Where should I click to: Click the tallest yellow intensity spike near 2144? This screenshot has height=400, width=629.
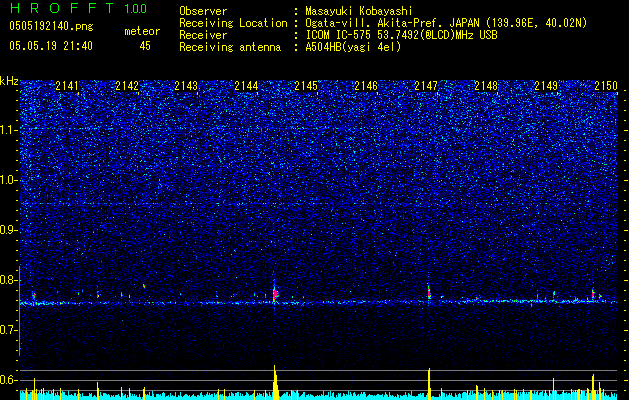coord(275,382)
